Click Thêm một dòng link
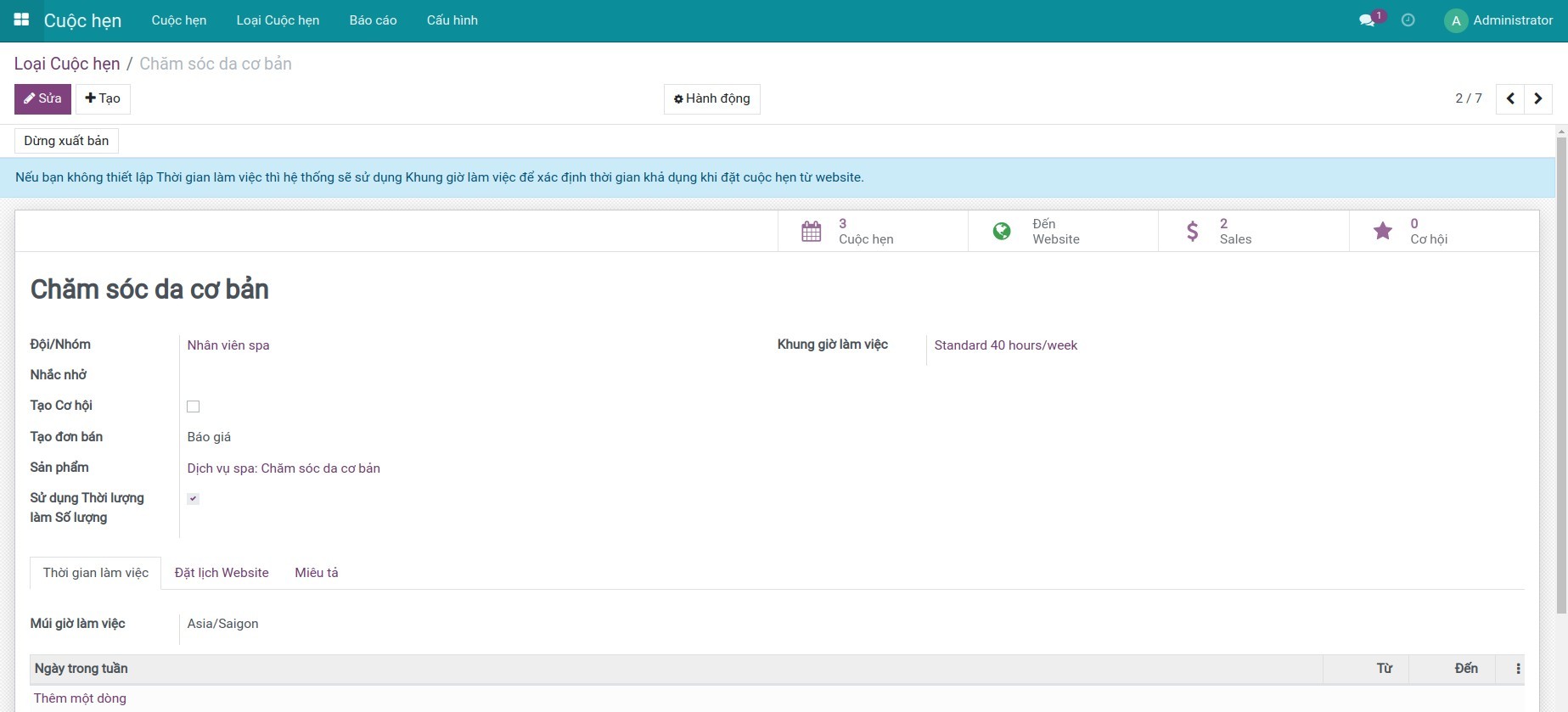Image resolution: width=1568 pixels, height=712 pixels. click(x=80, y=698)
